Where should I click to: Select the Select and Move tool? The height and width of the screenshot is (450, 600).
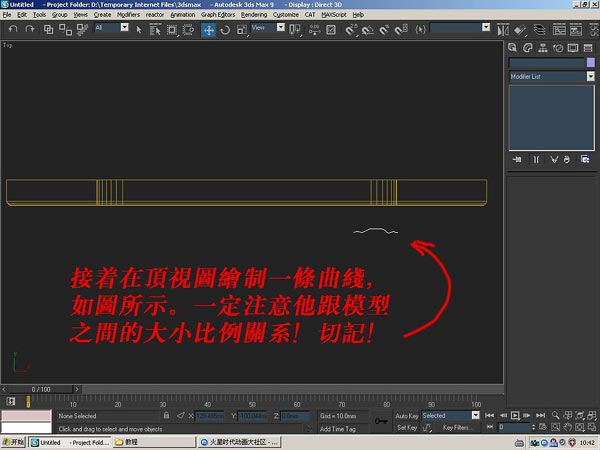point(209,30)
